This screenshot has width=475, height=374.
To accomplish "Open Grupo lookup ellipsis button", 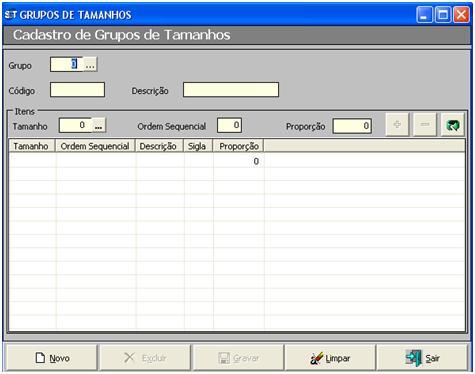I will pos(90,65).
